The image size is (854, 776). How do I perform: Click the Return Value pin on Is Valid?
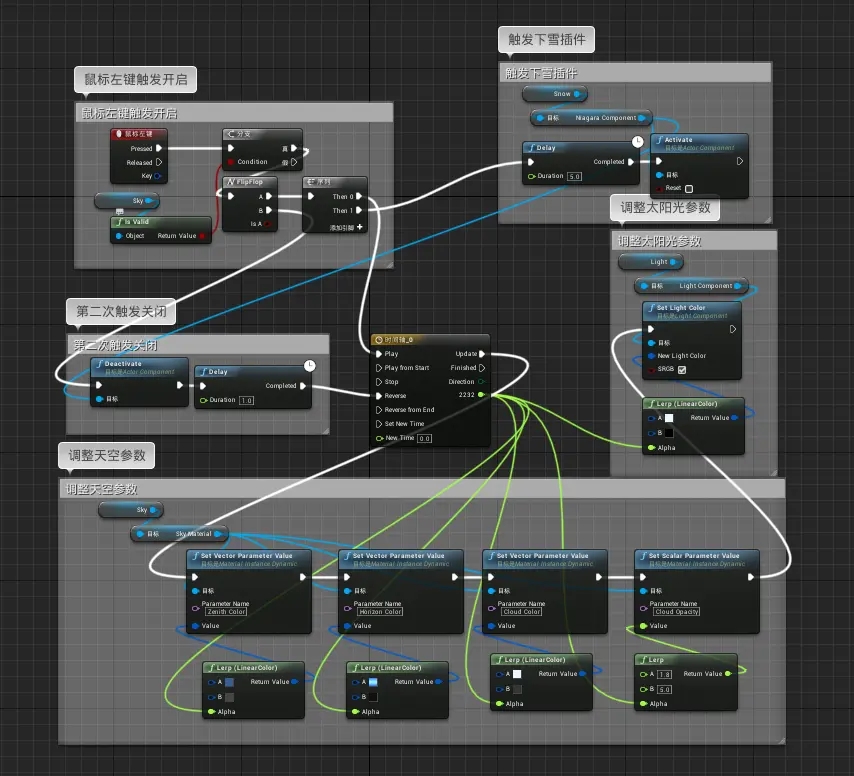click(x=202, y=236)
